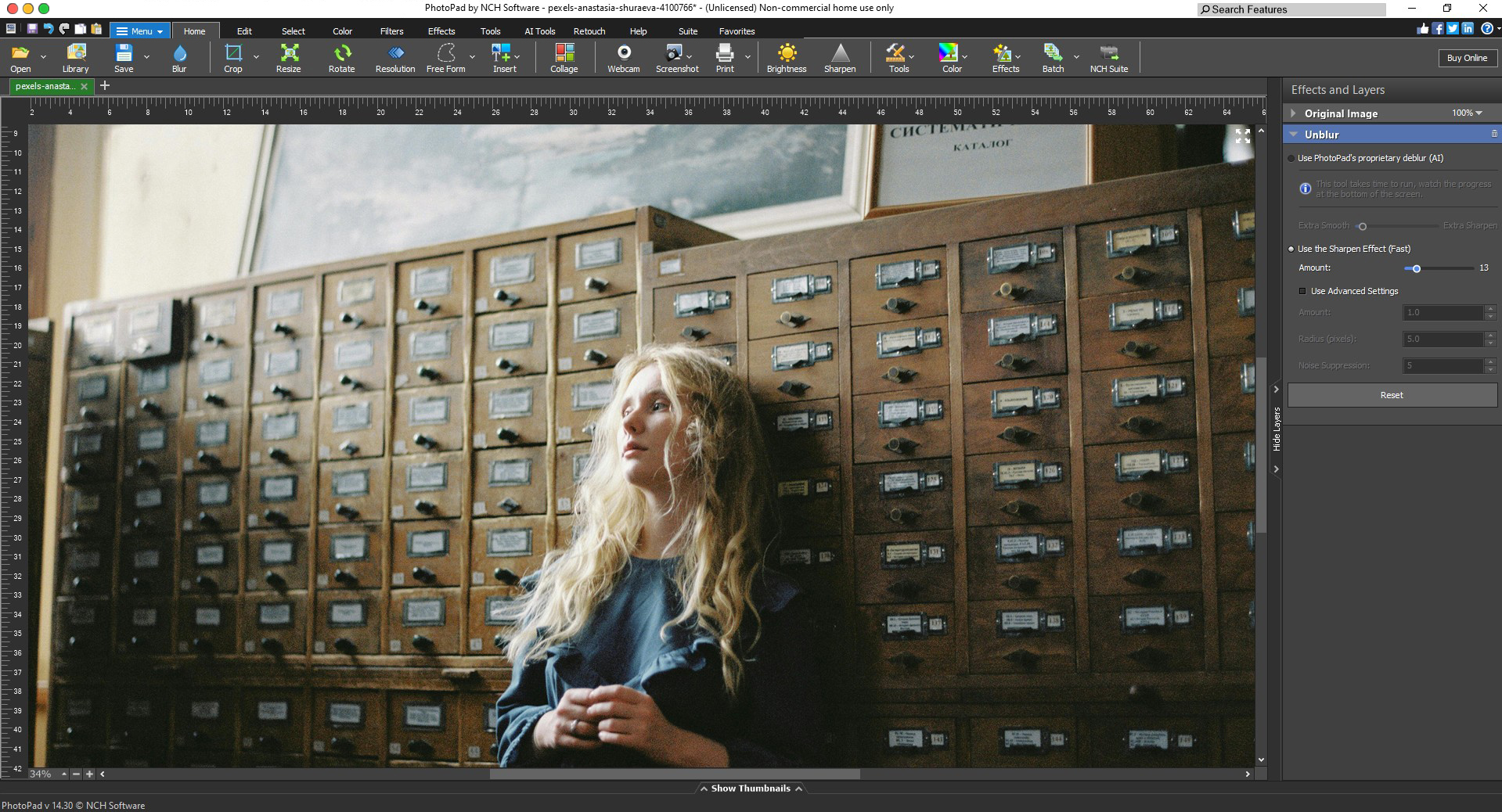Open the blue Menu dropdown

140,31
